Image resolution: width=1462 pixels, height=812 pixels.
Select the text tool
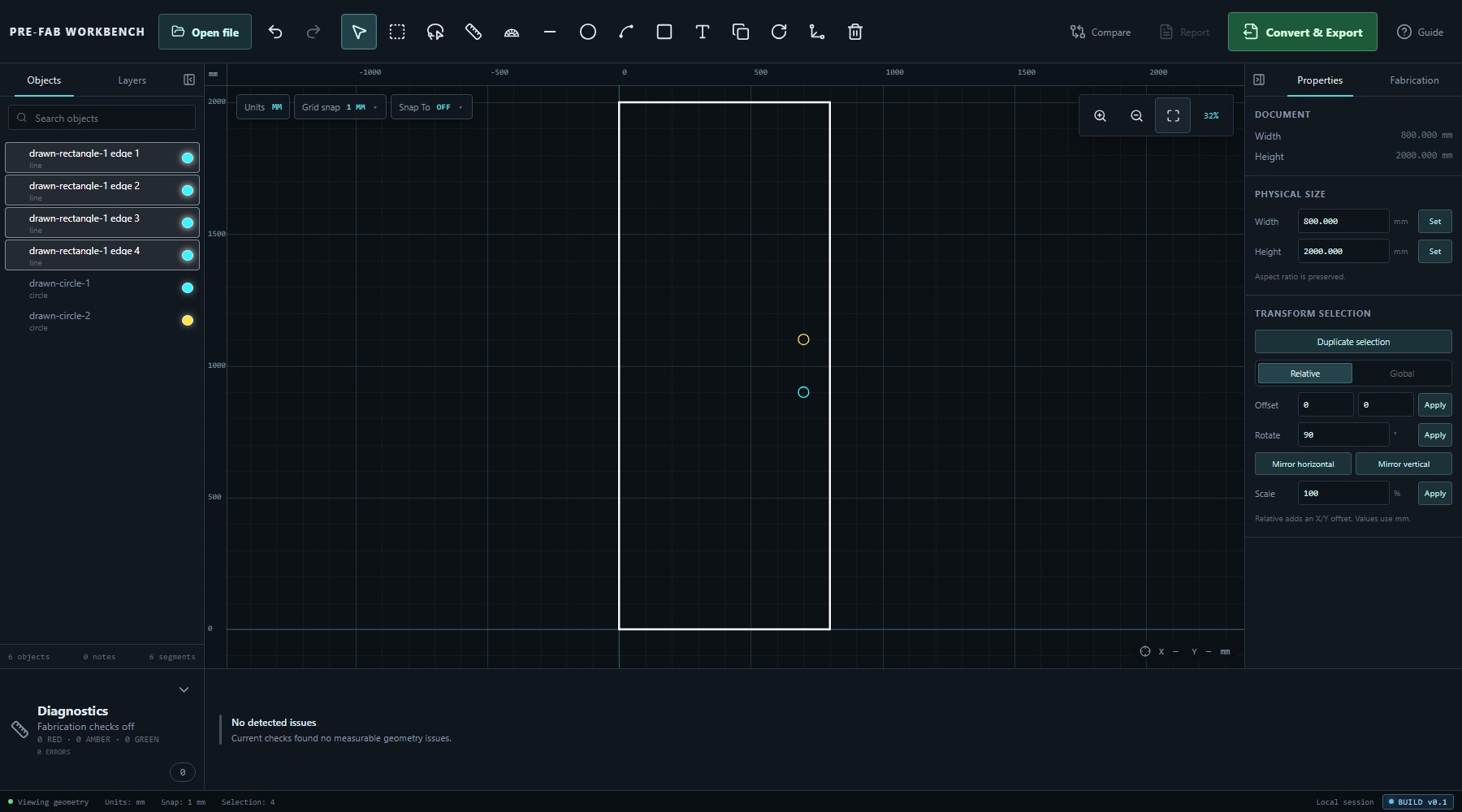pyautogui.click(x=703, y=32)
